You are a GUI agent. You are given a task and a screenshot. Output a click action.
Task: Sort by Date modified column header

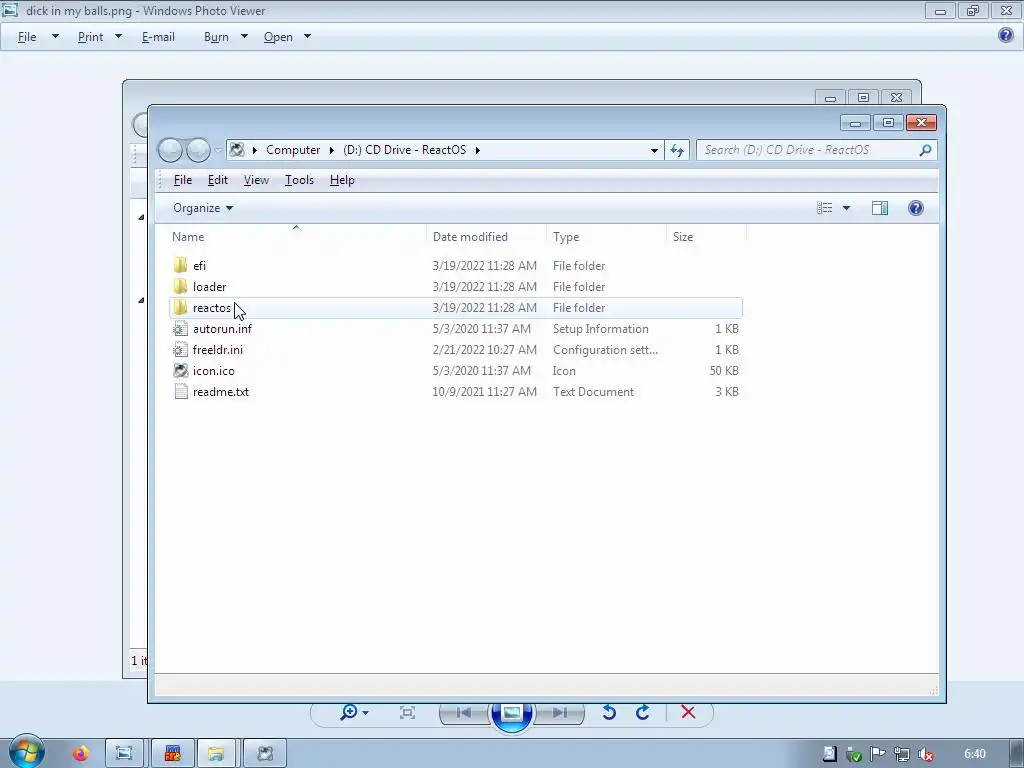(x=485, y=236)
